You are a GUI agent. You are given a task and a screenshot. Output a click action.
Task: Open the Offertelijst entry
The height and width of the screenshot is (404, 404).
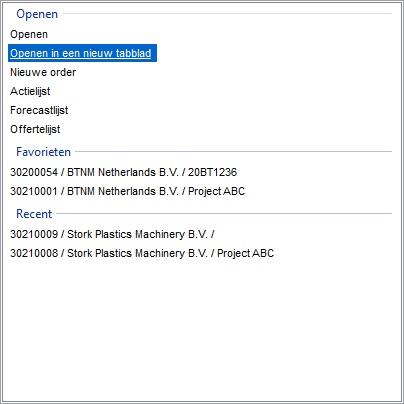tap(35, 129)
